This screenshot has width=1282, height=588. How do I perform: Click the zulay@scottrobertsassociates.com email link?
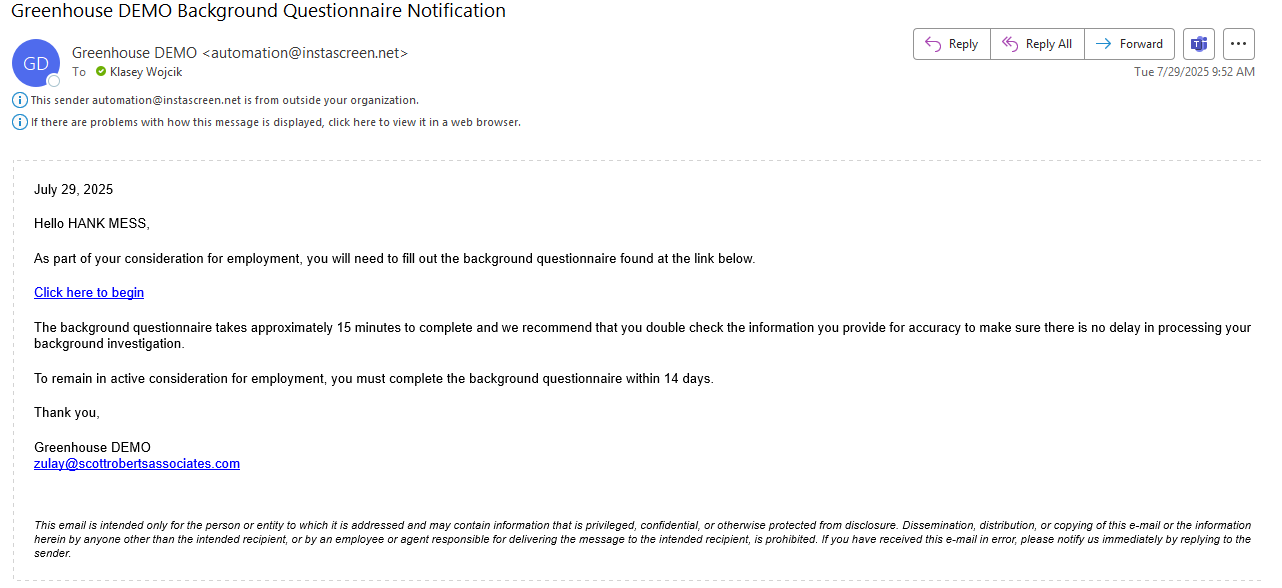(x=137, y=464)
